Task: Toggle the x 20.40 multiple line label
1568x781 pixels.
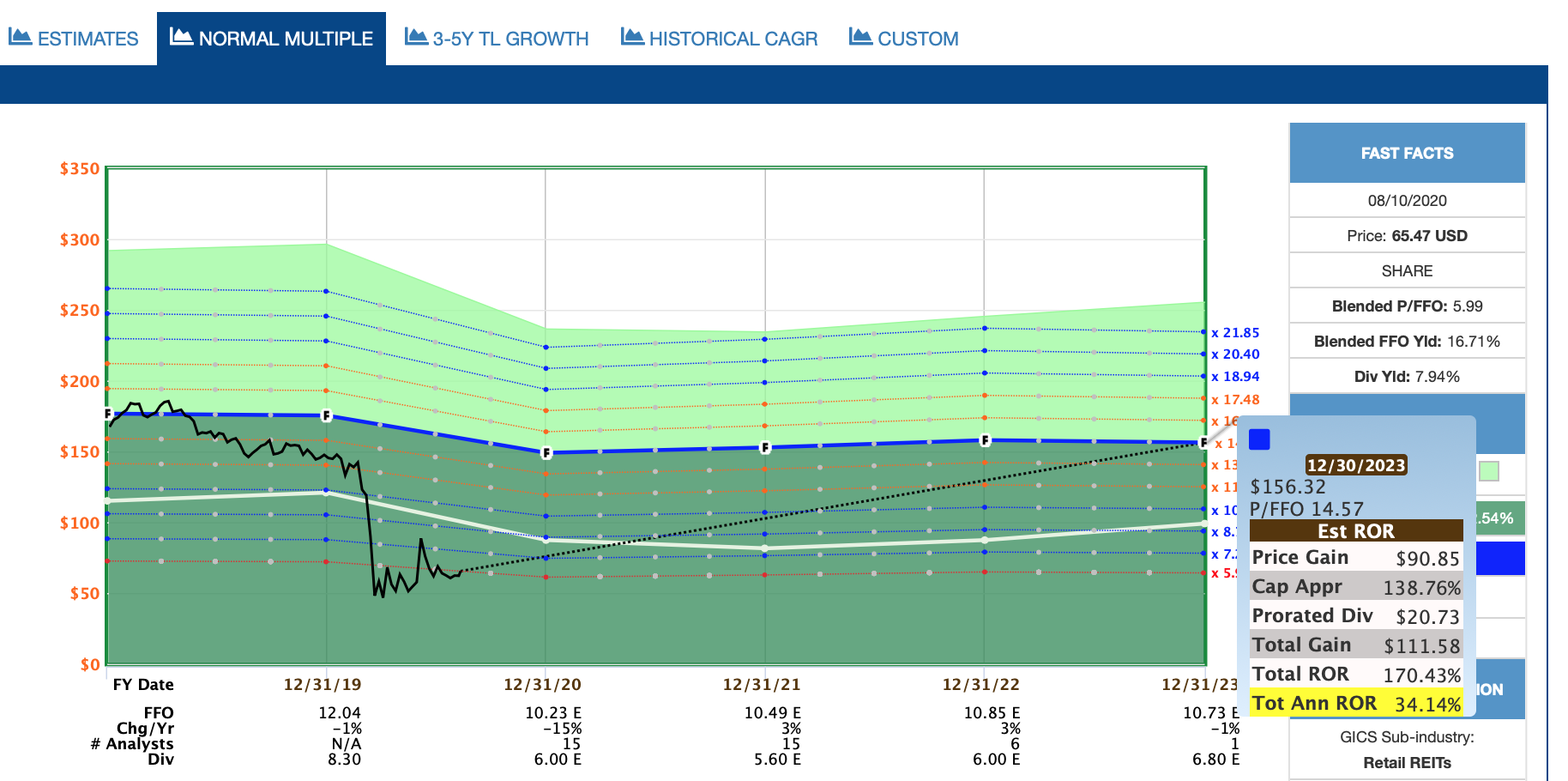Action: point(1235,354)
